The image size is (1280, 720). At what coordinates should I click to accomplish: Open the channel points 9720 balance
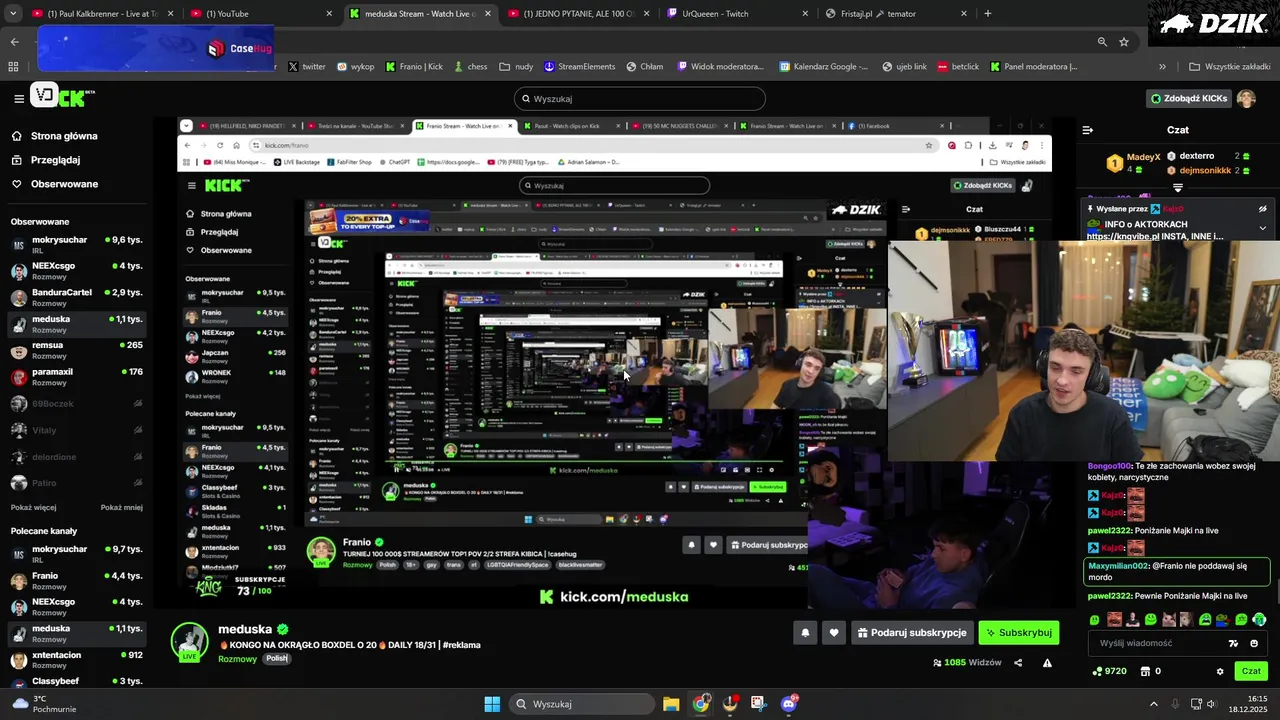pyautogui.click(x=1110, y=671)
